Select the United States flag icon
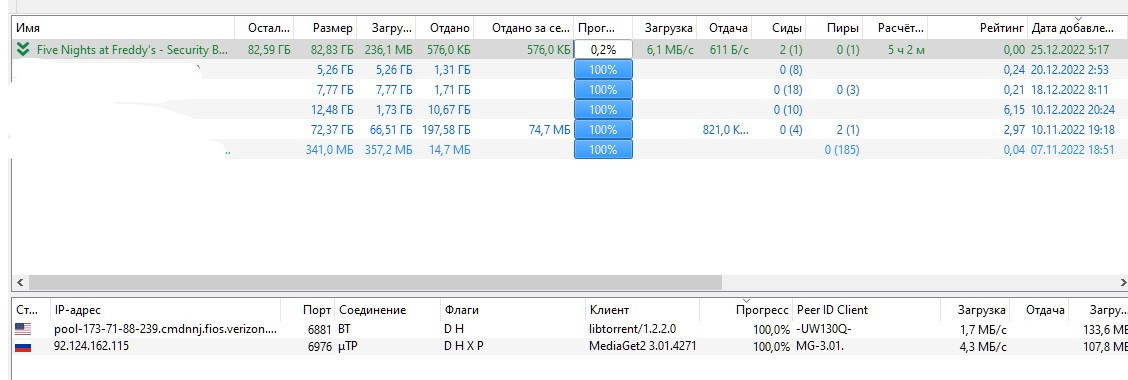The image size is (1128, 380). point(23,329)
